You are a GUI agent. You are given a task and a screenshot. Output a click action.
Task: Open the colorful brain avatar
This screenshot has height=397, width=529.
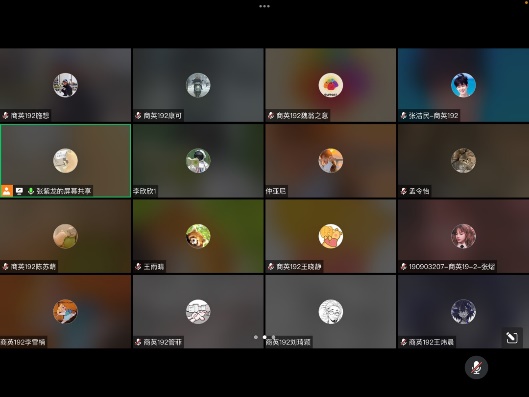click(331, 85)
